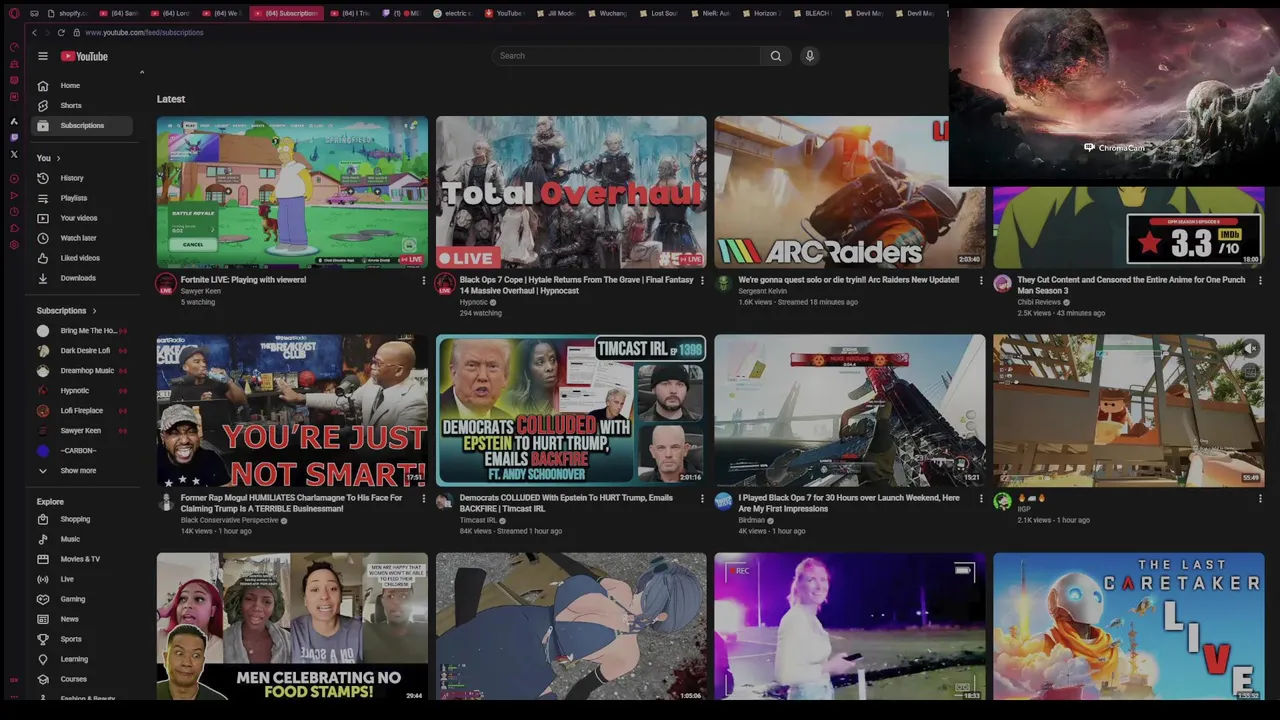This screenshot has width=1280, height=720.
Task: Switch to the Lost Soul tab
Action: tap(659, 13)
